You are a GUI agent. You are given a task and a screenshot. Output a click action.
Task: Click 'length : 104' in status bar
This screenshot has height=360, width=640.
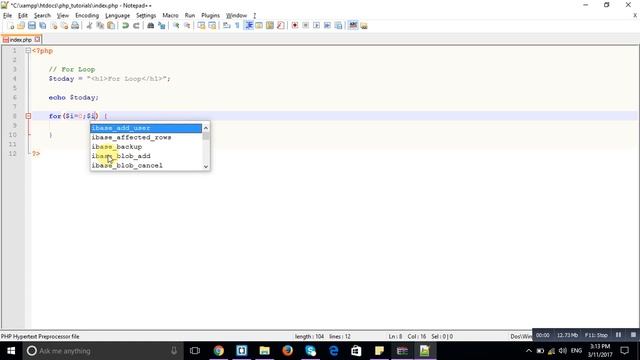pyautogui.click(x=309, y=337)
